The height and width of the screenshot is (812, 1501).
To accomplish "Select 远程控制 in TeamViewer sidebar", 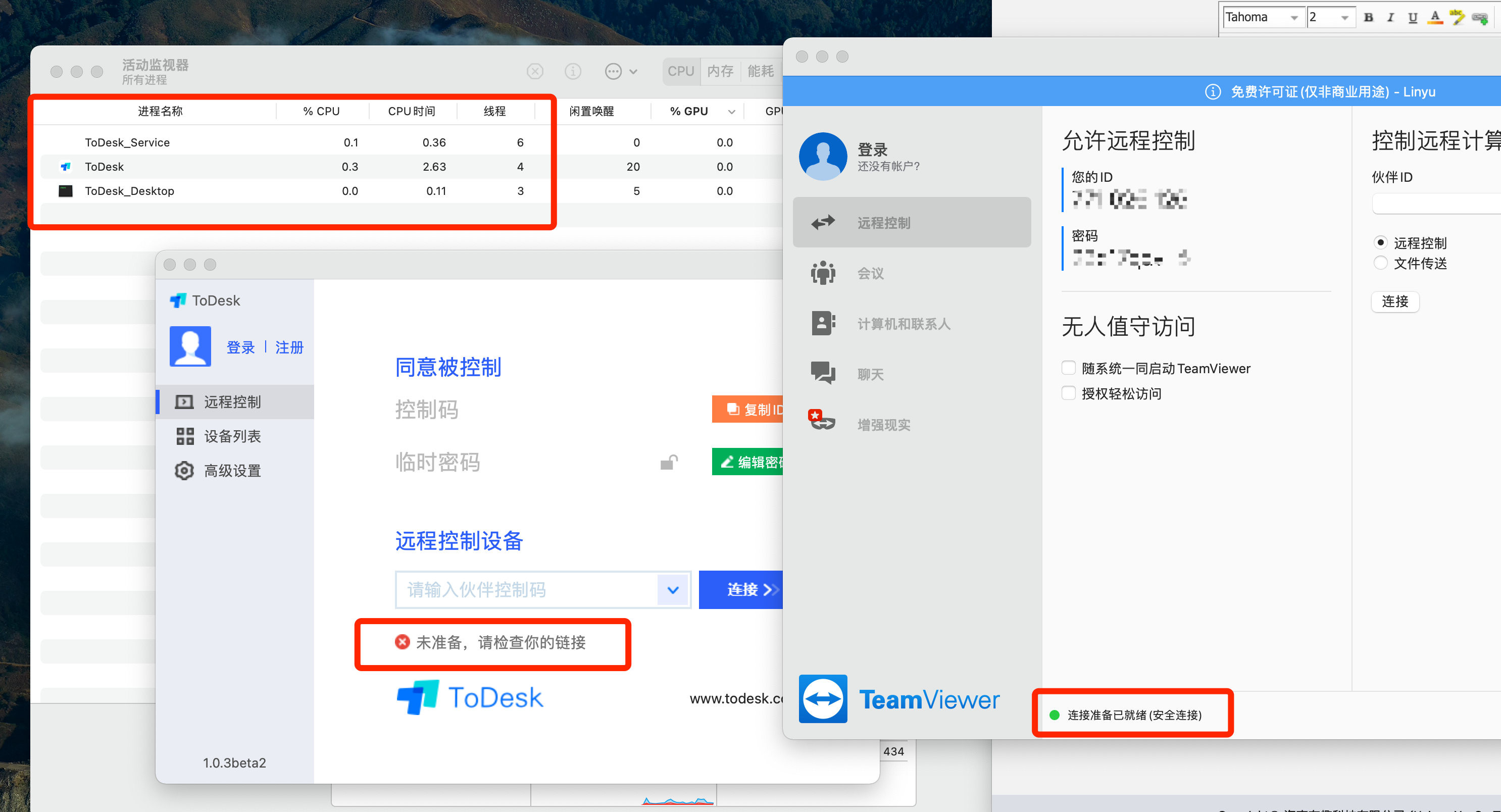I will click(911, 222).
